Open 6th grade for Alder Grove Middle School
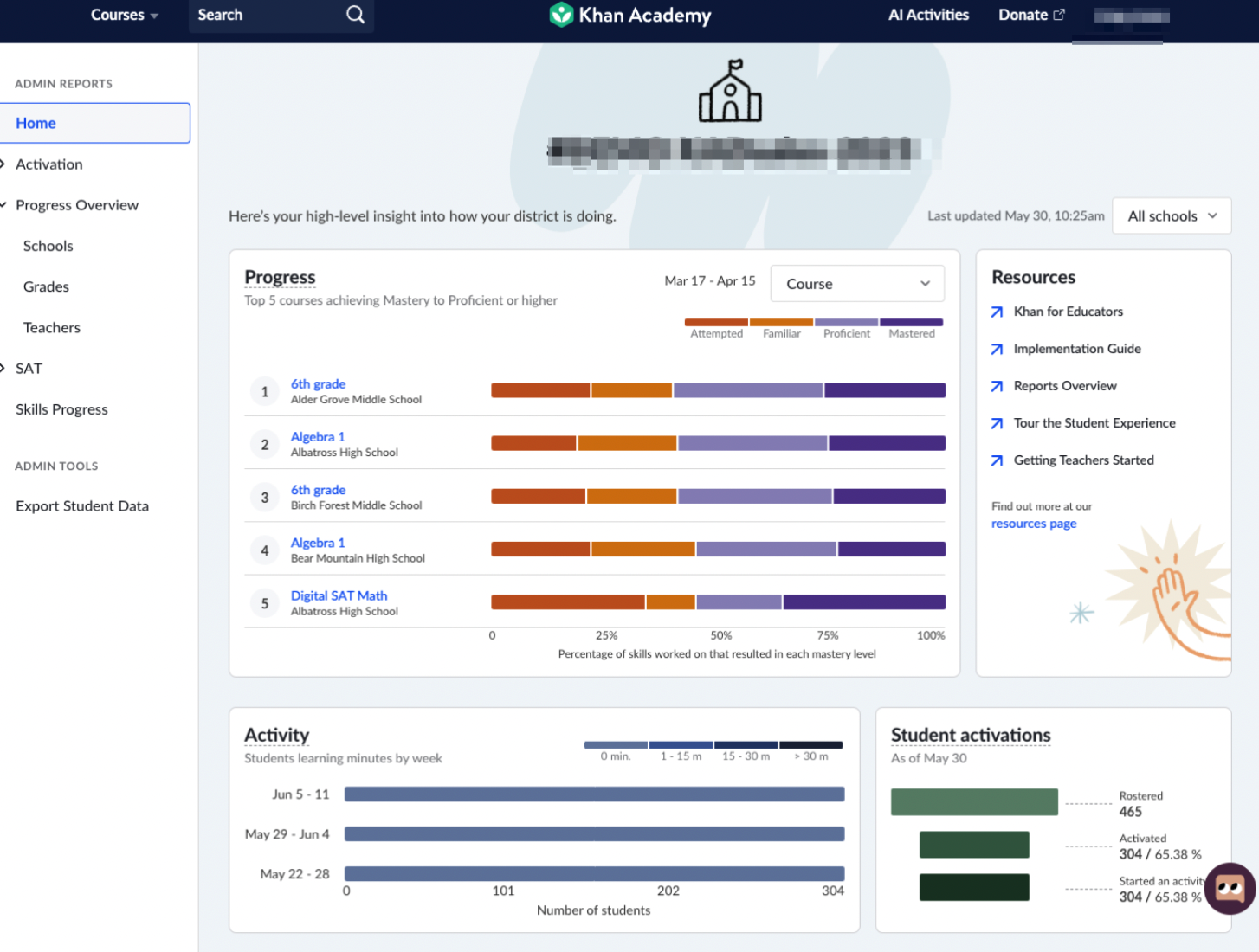 tap(318, 383)
